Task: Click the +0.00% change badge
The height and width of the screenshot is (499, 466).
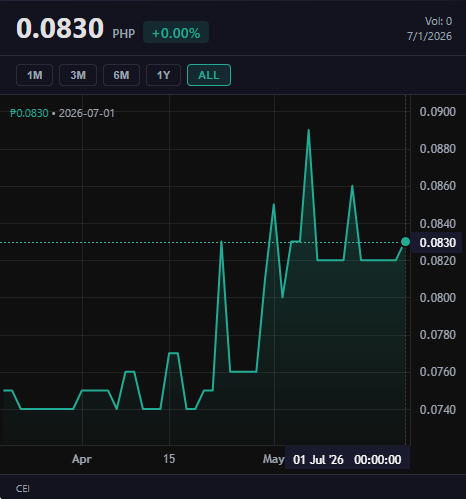Action: point(176,32)
